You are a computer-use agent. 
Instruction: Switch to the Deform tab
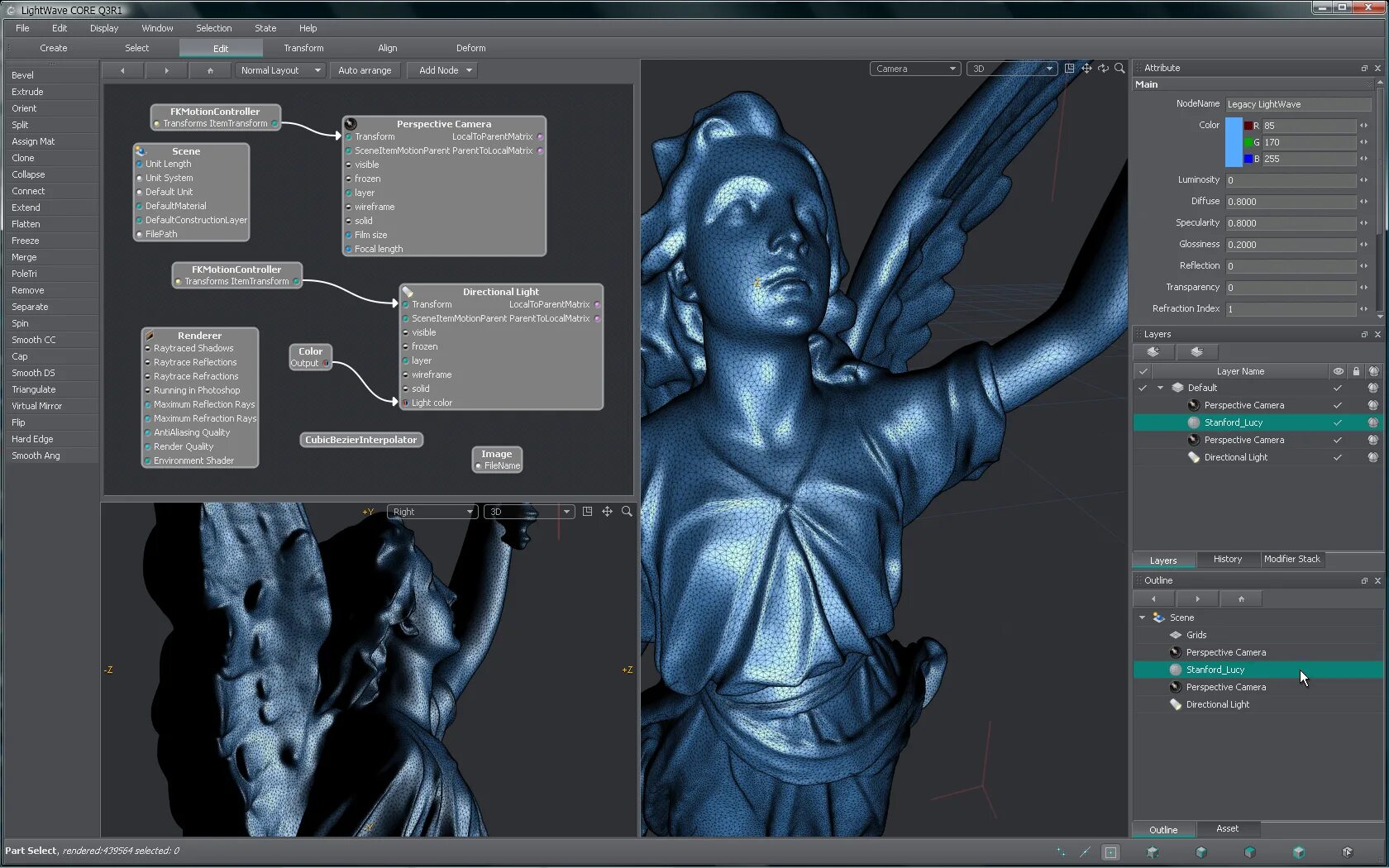[470, 48]
